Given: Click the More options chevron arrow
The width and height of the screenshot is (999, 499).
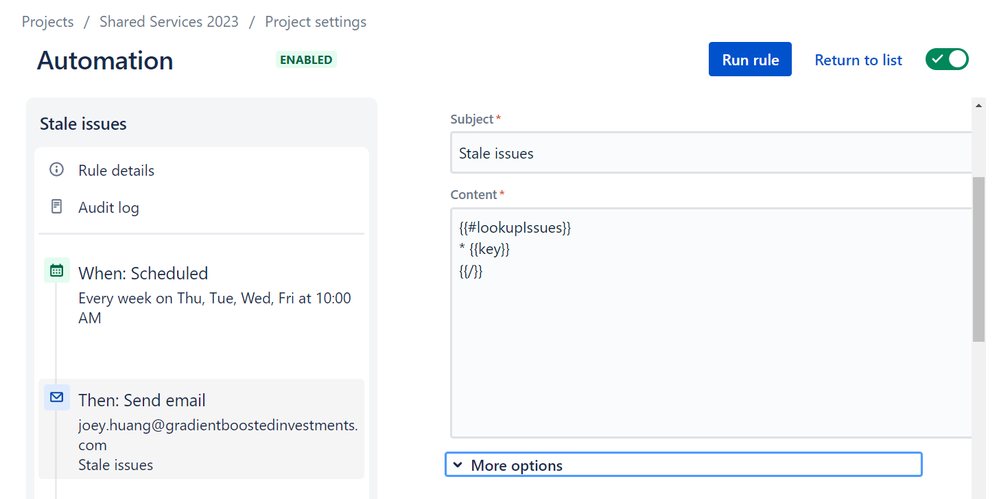Looking at the screenshot, I should [x=458, y=465].
